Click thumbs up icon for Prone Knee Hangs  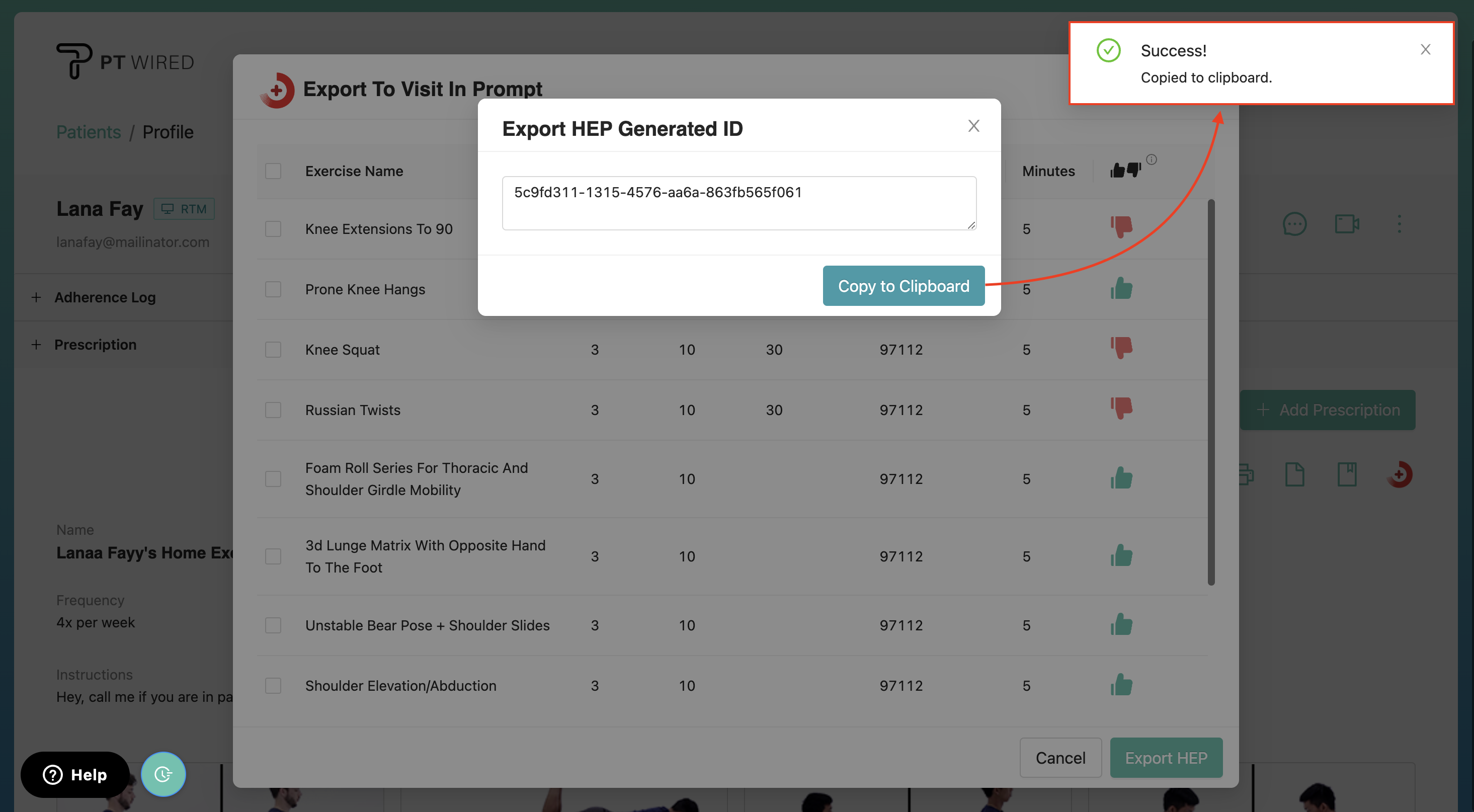[1121, 288]
